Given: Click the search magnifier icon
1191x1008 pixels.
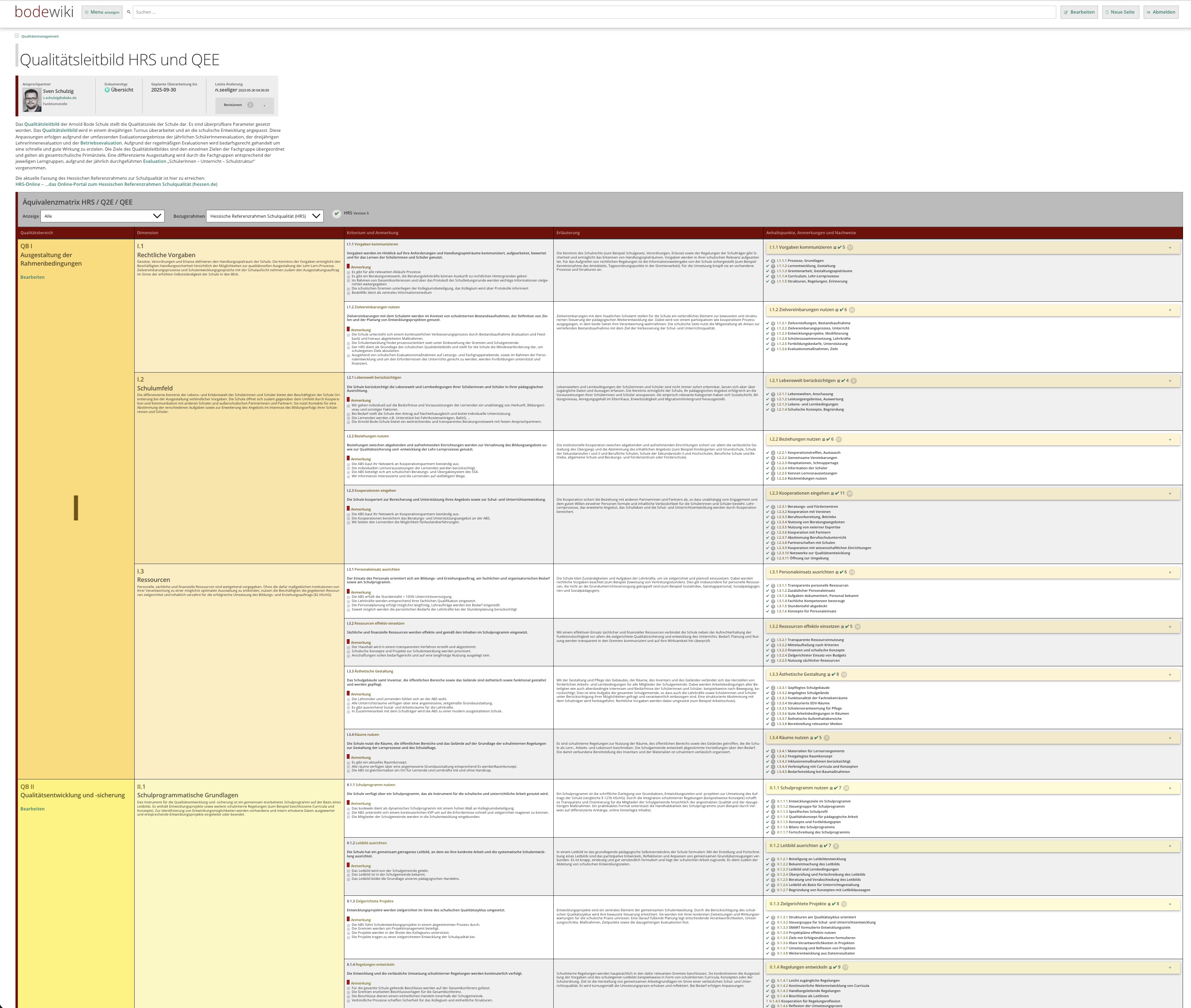Looking at the screenshot, I should pyautogui.click(x=129, y=12).
